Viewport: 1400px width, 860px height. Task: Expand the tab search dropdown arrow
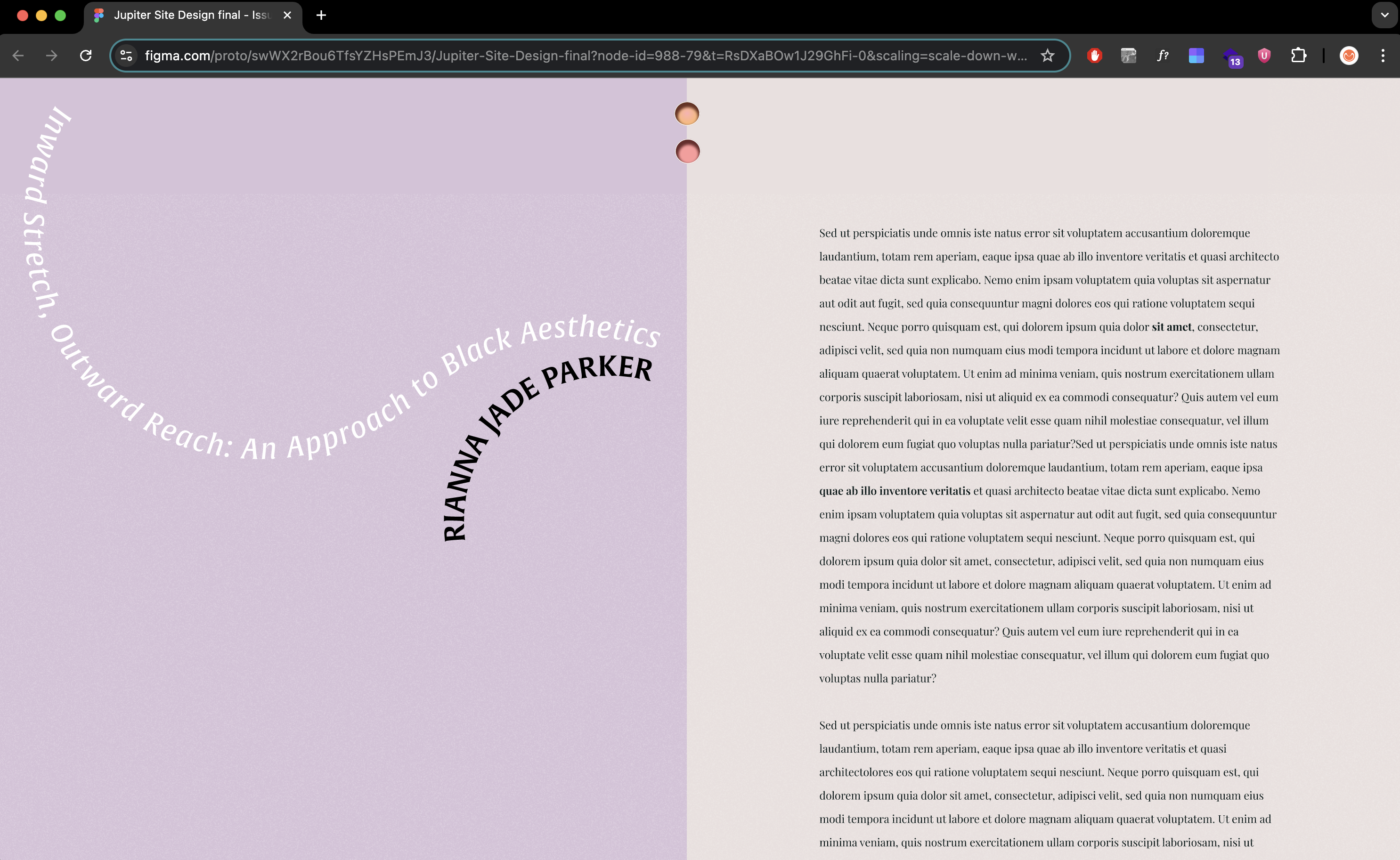tap(1384, 16)
